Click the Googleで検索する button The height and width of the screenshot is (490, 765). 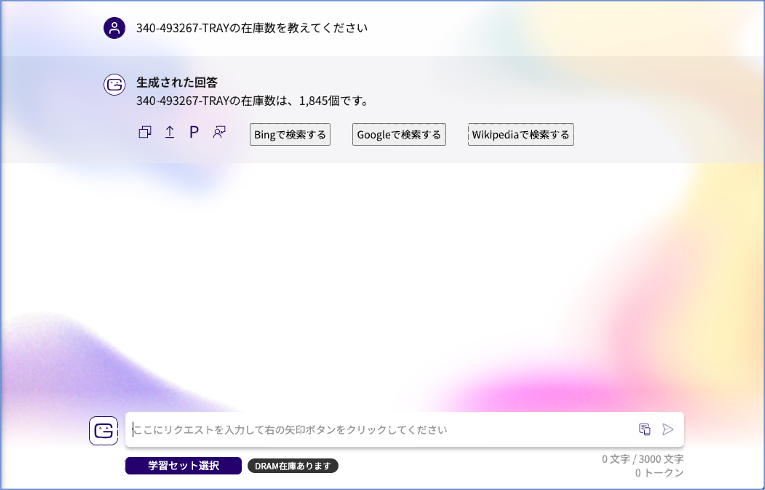click(x=399, y=135)
